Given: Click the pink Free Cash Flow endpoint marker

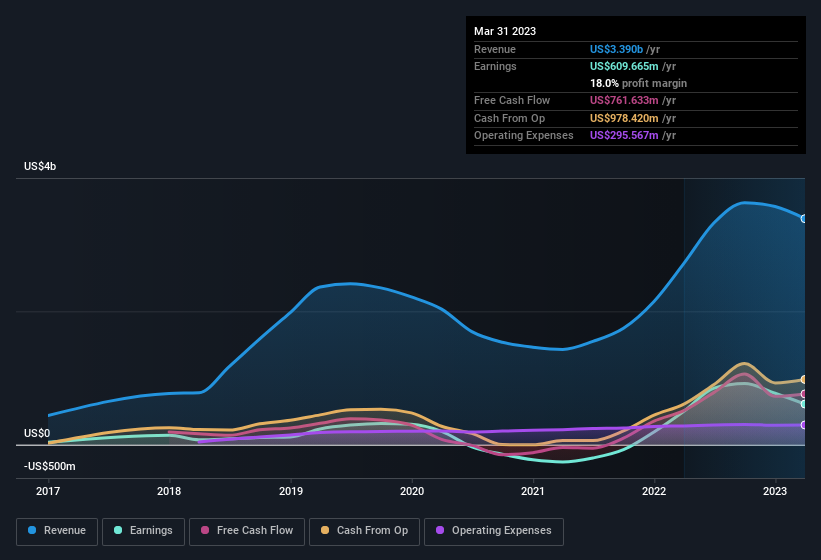Looking at the screenshot, I should point(804,394).
